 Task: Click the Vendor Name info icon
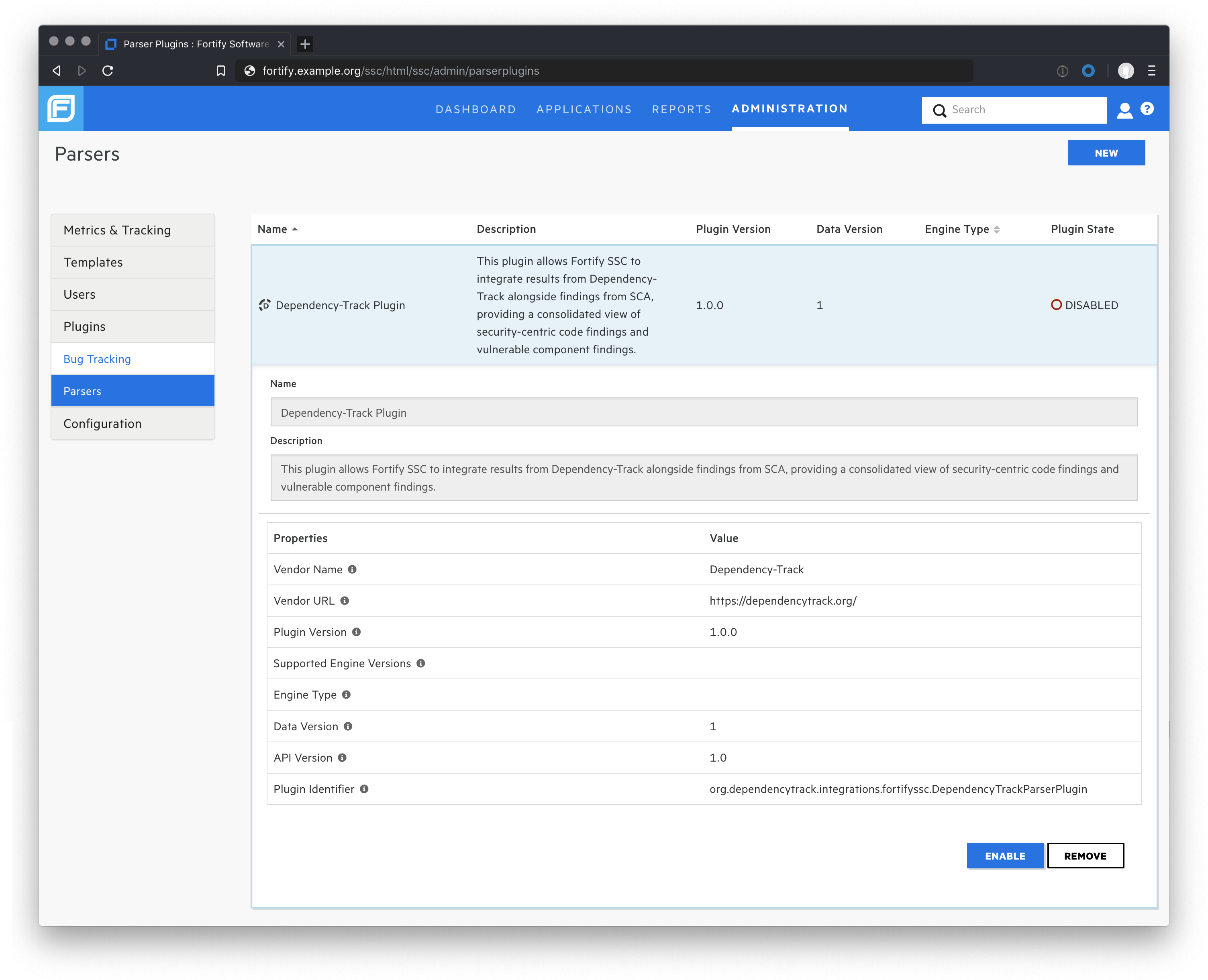[352, 569]
